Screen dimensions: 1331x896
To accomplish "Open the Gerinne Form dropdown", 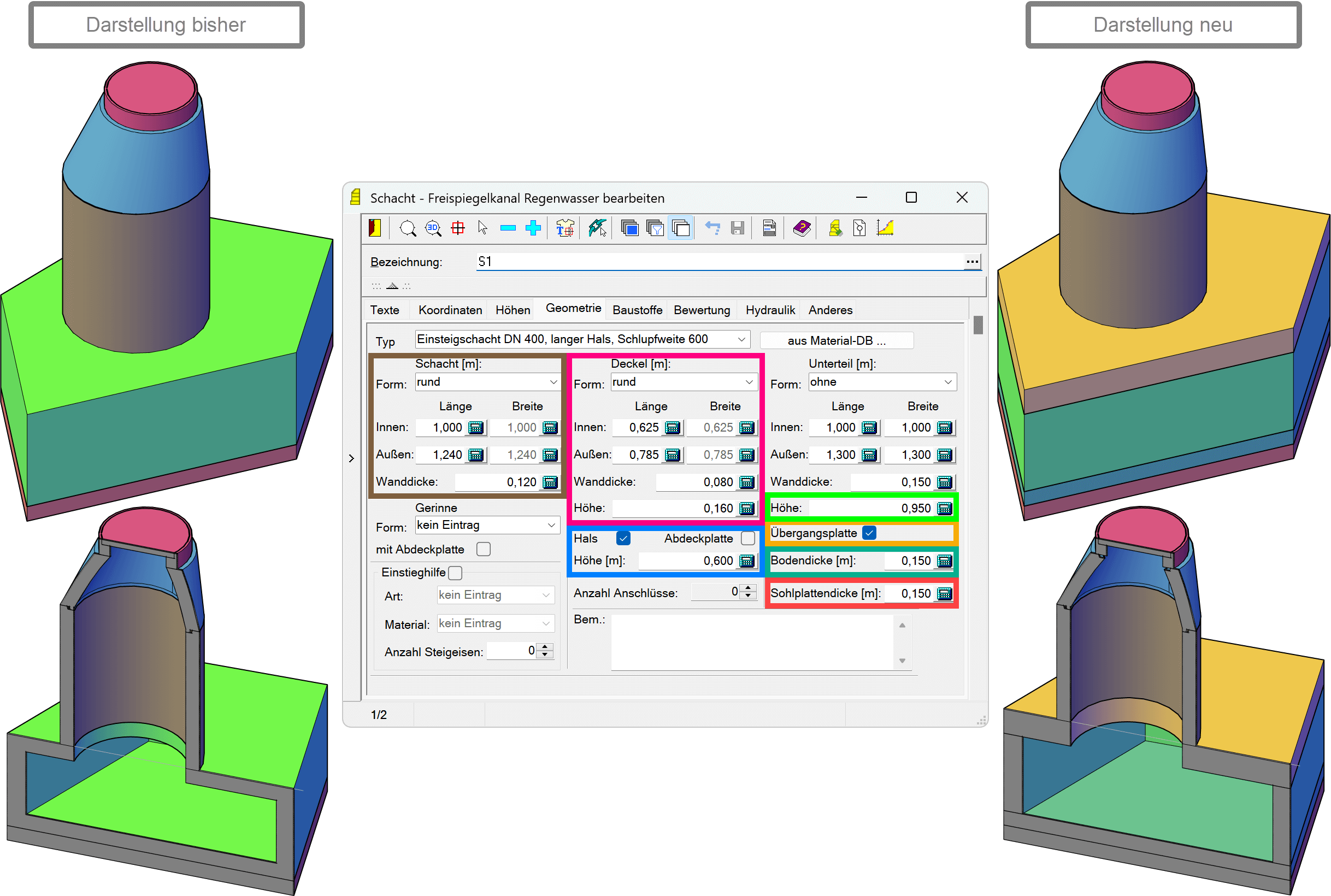I will (x=551, y=525).
